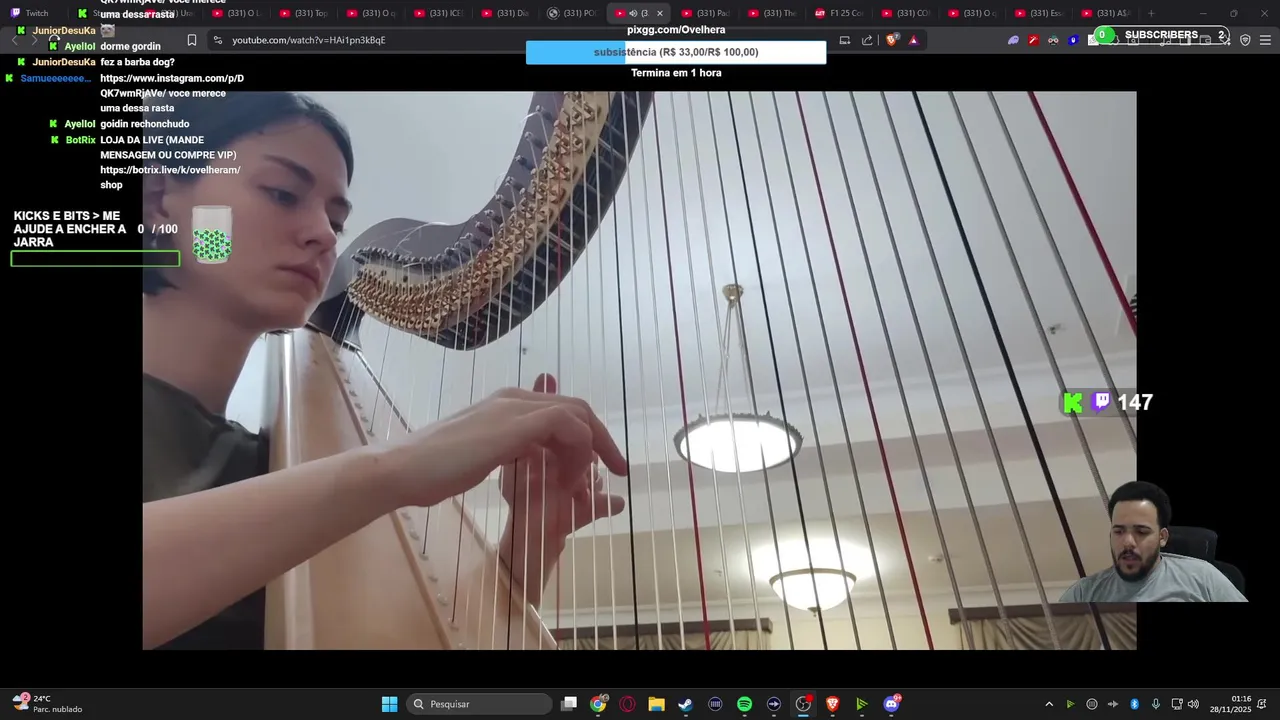Open Task View from the taskbar

[569, 704]
